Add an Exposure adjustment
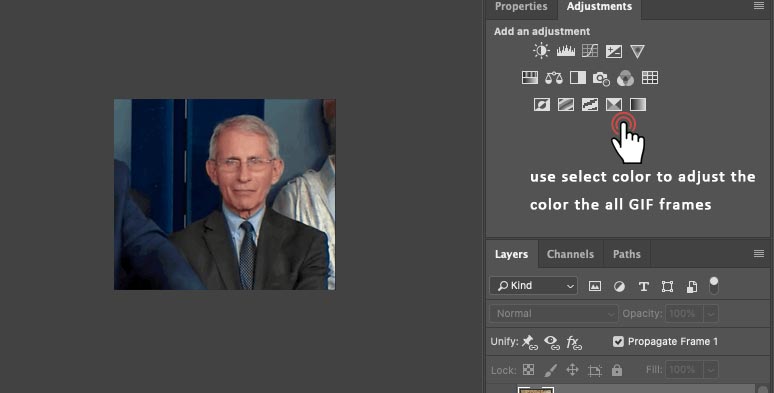Viewport: 774px width, 393px height. pyautogui.click(x=614, y=51)
